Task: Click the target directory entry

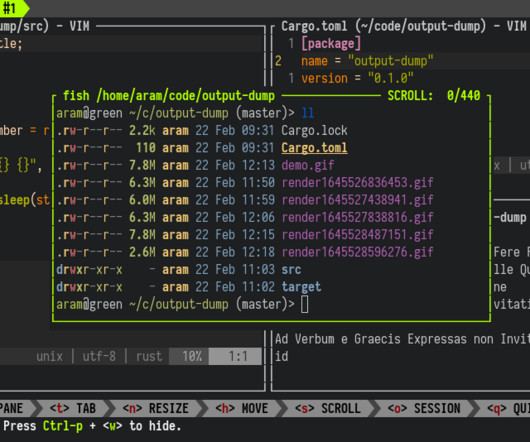Action: tap(301, 287)
